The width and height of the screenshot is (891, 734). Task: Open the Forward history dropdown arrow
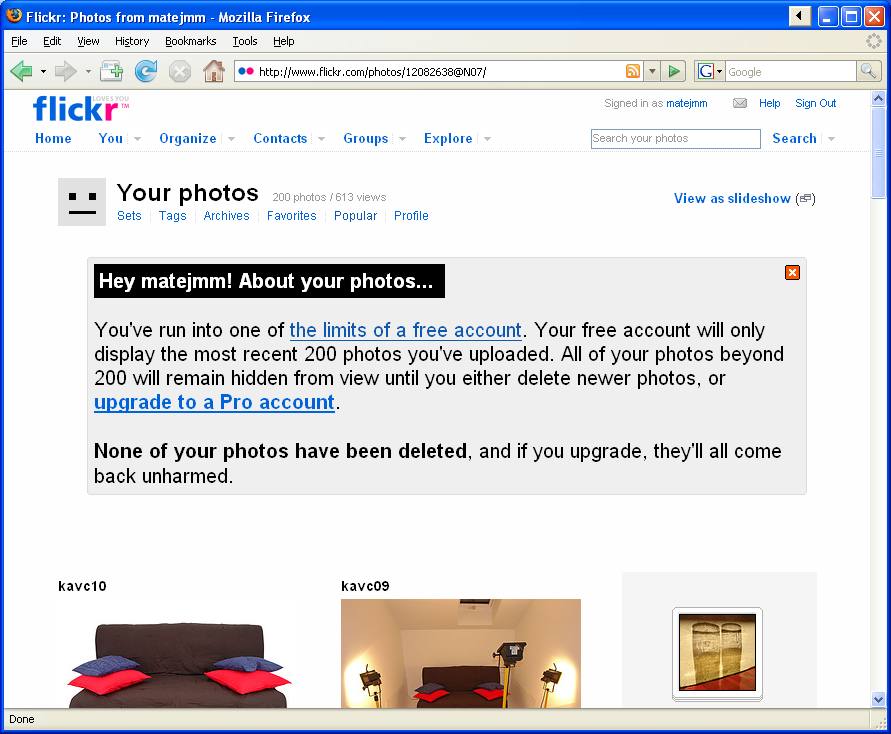(88, 72)
